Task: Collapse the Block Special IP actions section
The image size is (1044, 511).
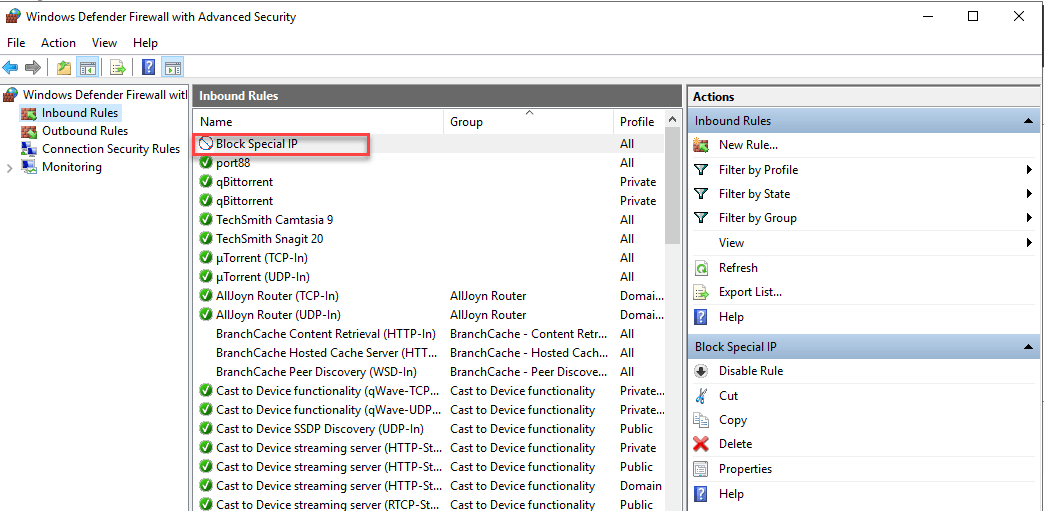Action: point(1027,347)
